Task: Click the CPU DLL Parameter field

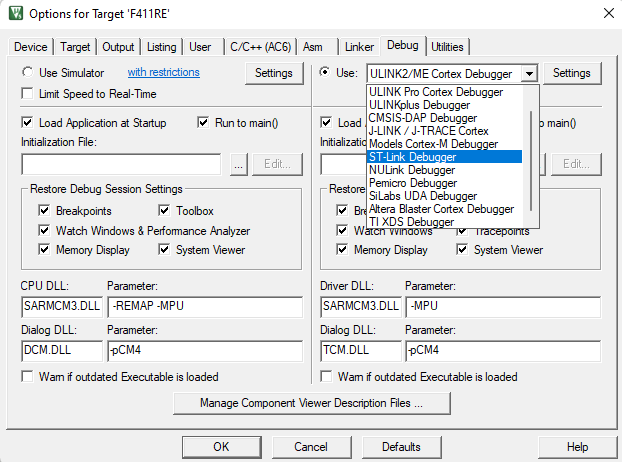Action: click(204, 306)
